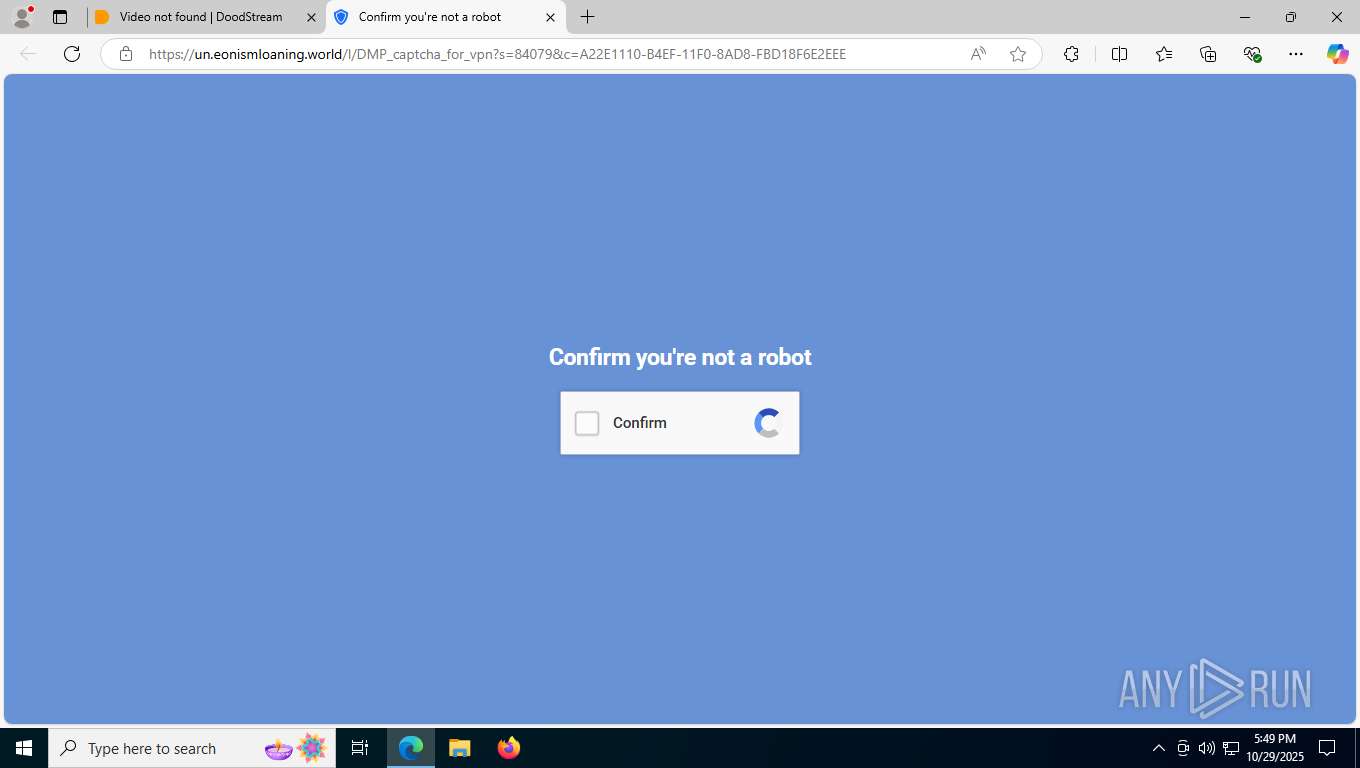Open Collections panel

(1208, 54)
